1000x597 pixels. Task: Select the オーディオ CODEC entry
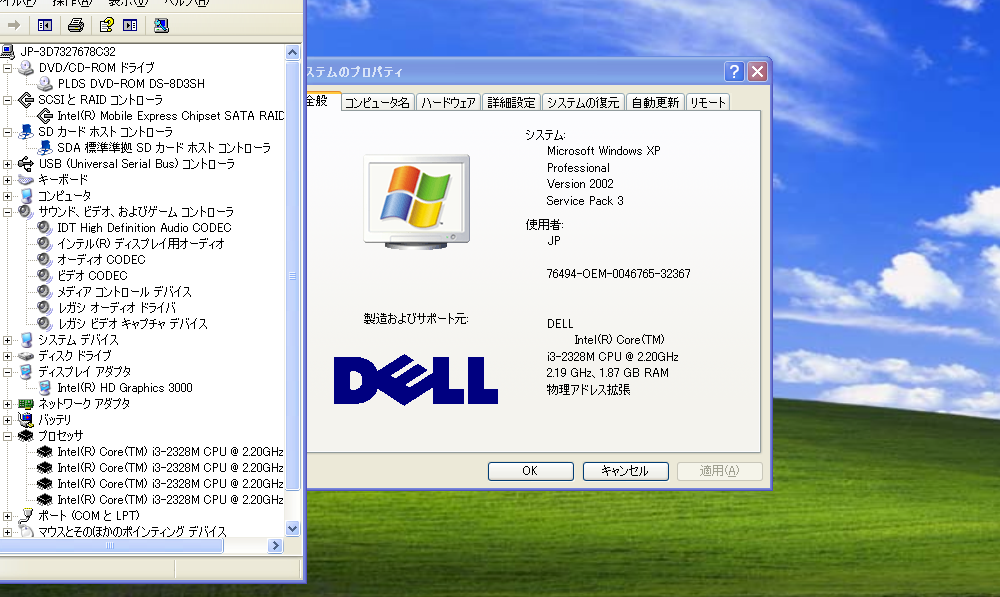point(101,260)
